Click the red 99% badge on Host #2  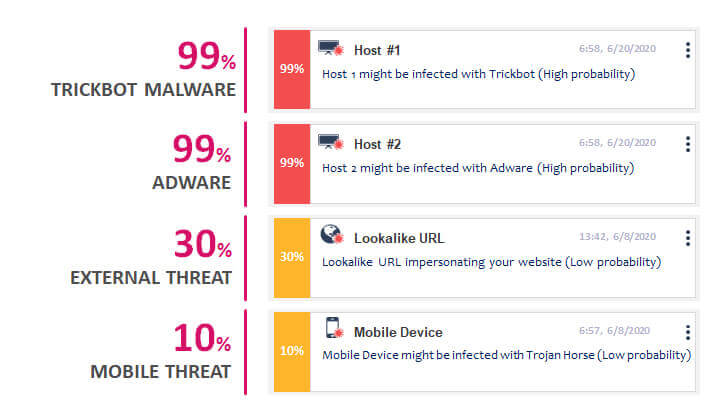(x=292, y=163)
